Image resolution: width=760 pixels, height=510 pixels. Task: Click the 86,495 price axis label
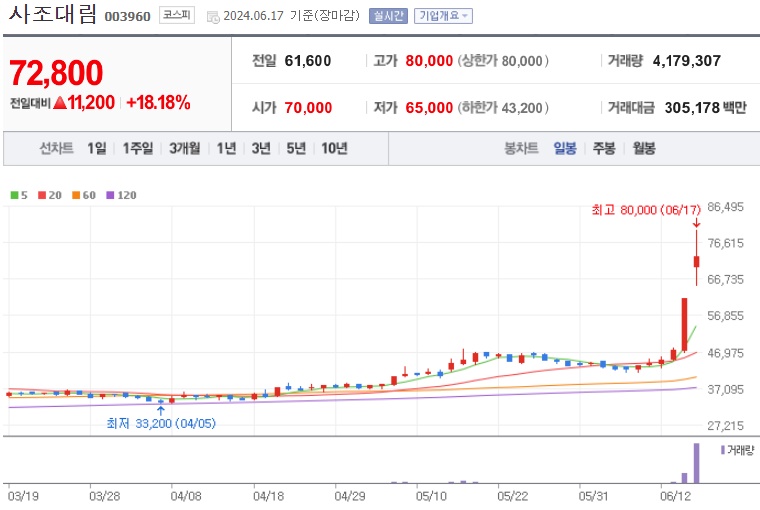pyautogui.click(x=725, y=207)
